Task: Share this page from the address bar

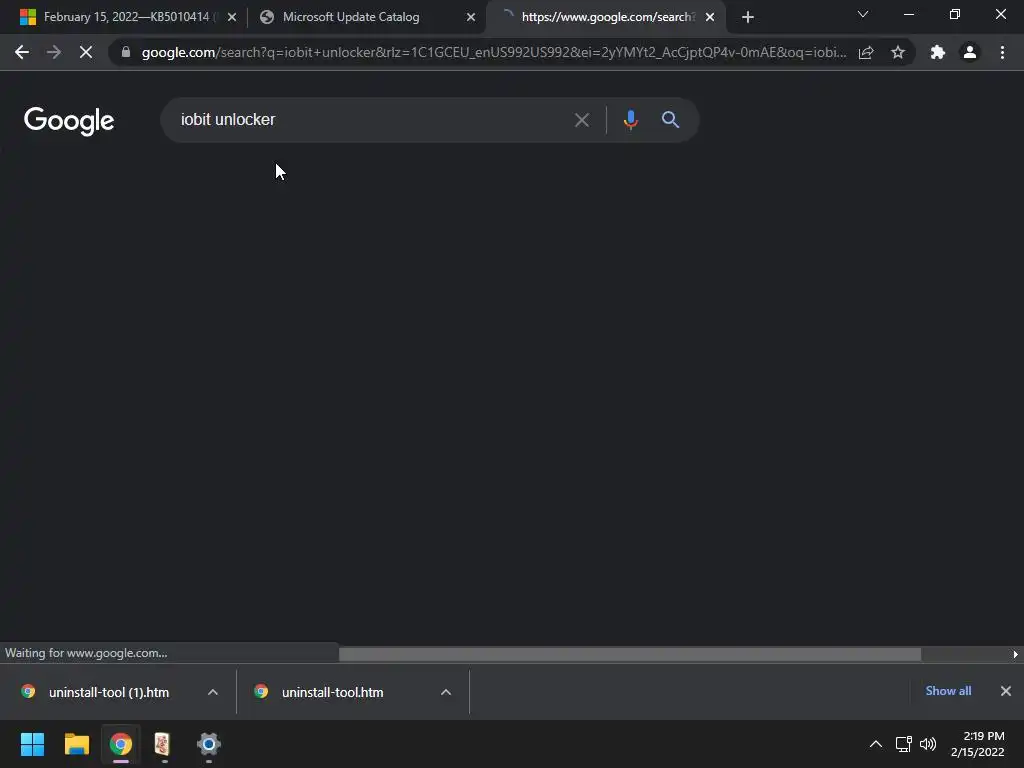Action: [866, 52]
